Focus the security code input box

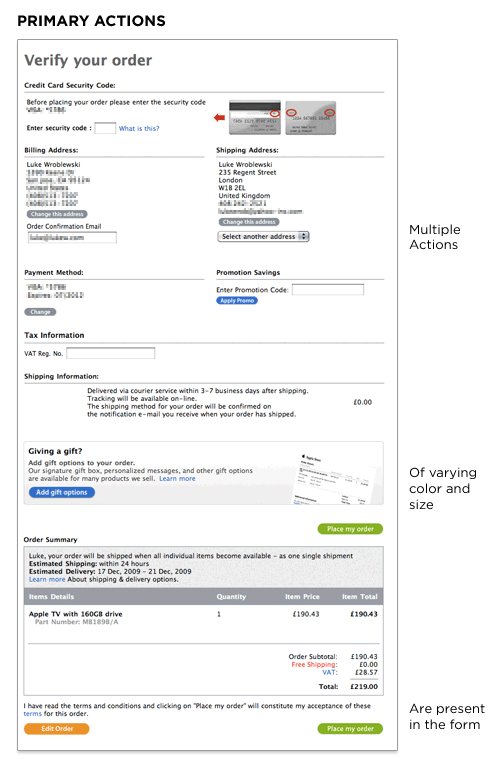coord(105,128)
